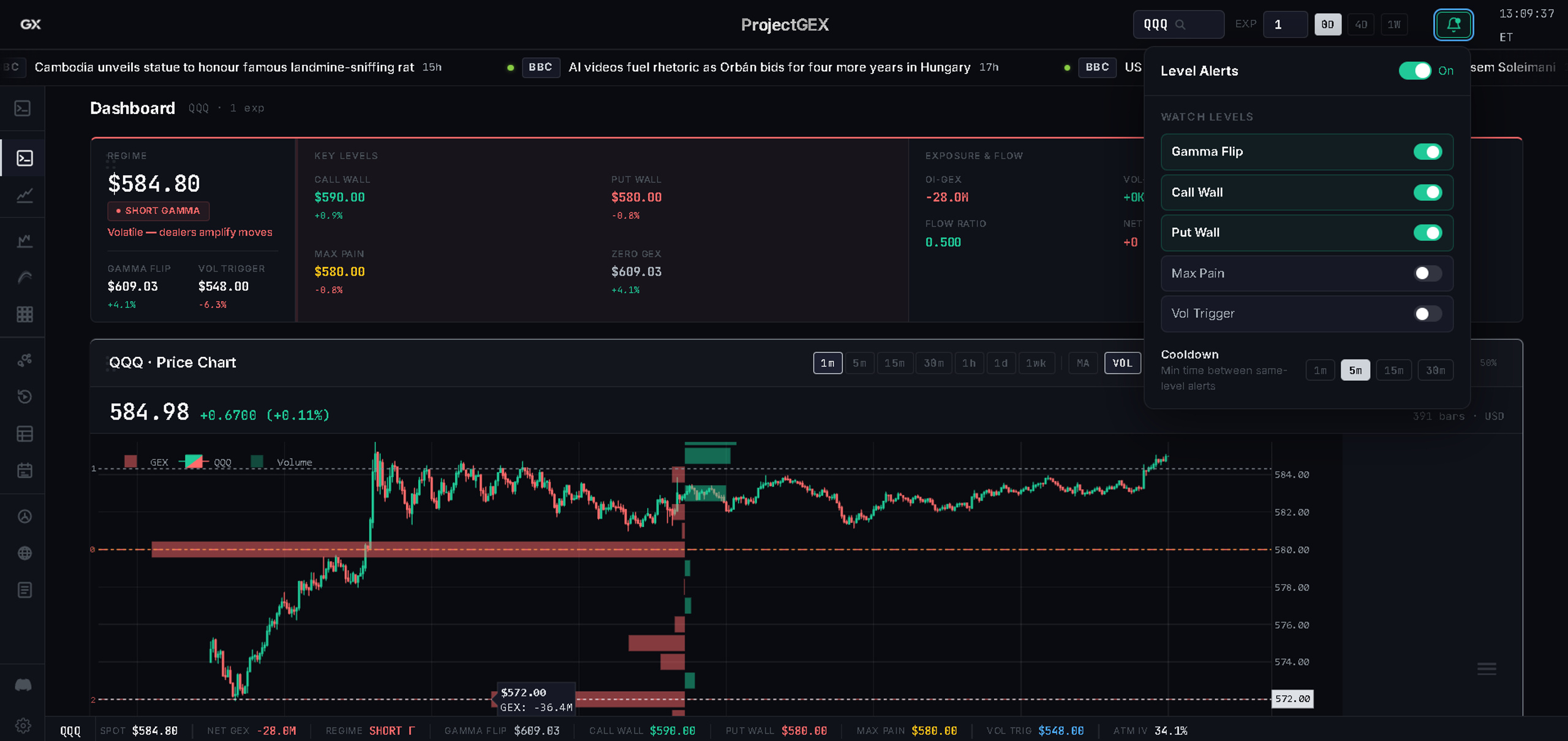1568x741 pixels.
Task: Enable the Vol Trigger watch level
Action: (1428, 314)
